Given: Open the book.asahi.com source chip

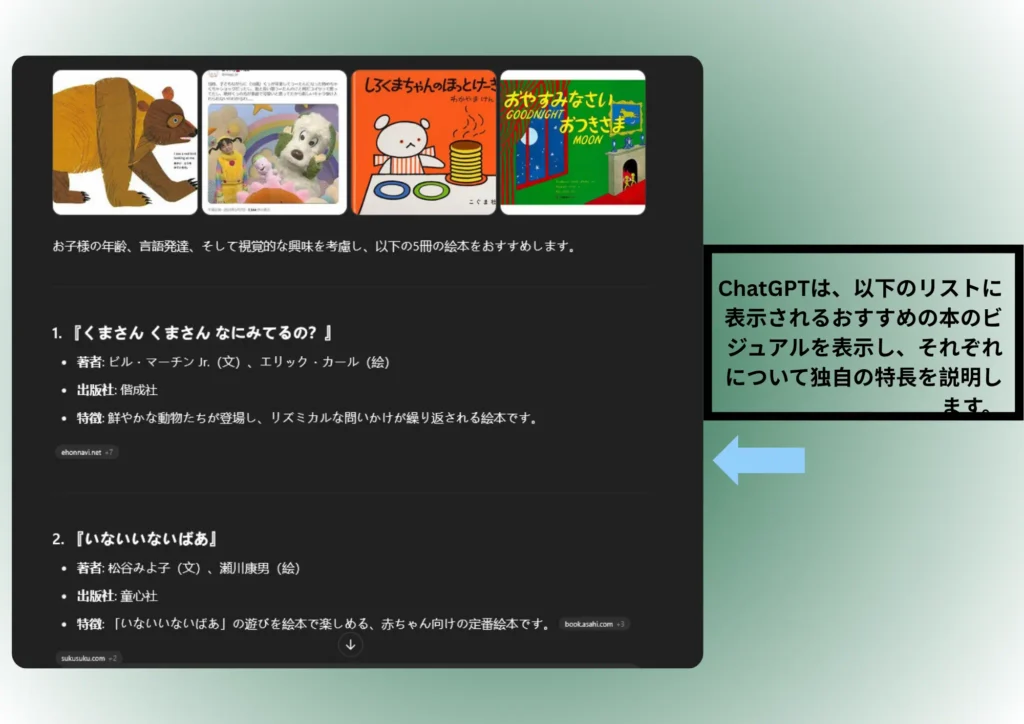Looking at the screenshot, I should pos(594,624).
